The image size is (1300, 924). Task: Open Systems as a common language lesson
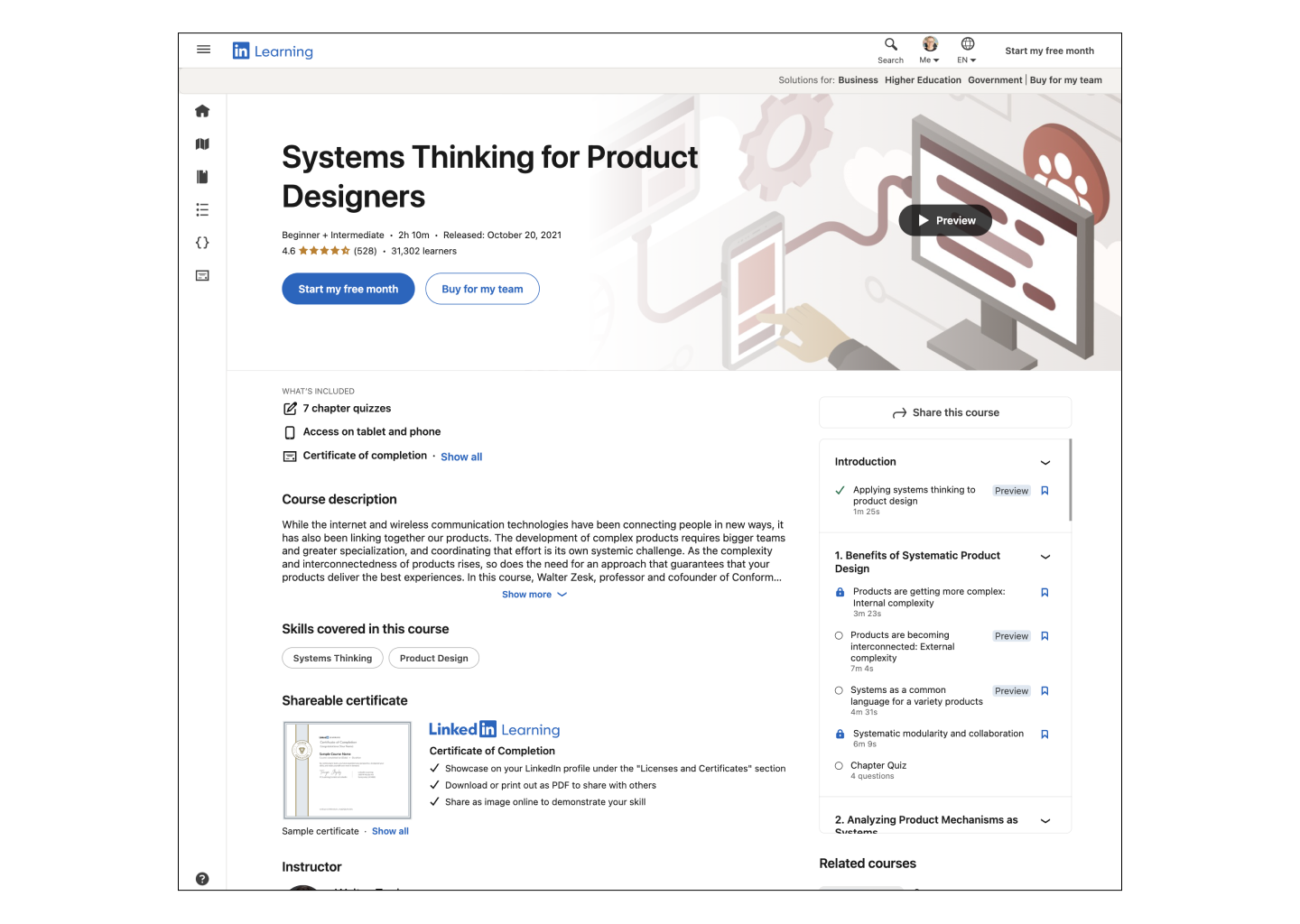916,696
